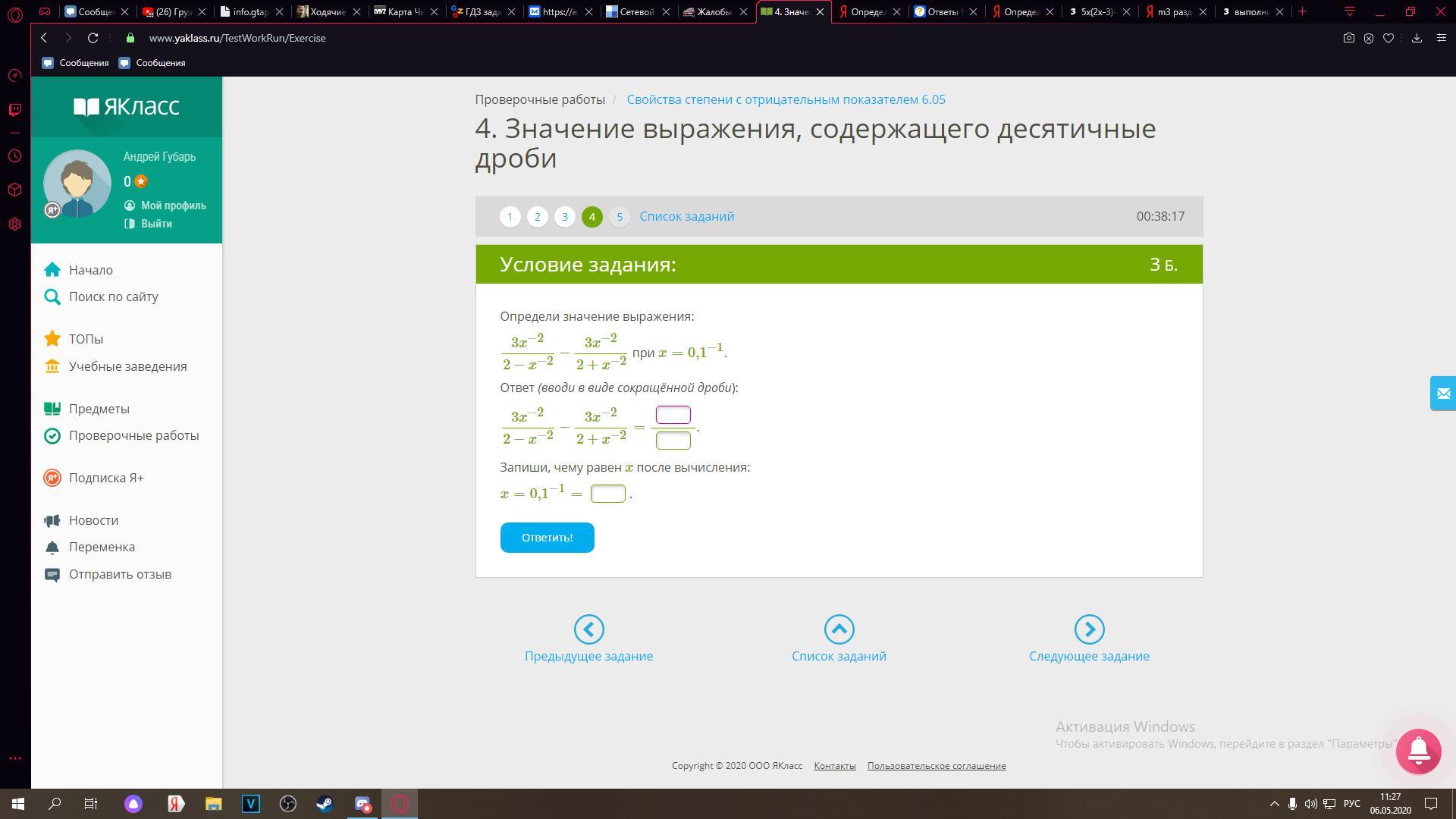This screenshot has height=819, width=1456.
Task: Click the bookmark heart icon
Action: [x=1388, y=38]
